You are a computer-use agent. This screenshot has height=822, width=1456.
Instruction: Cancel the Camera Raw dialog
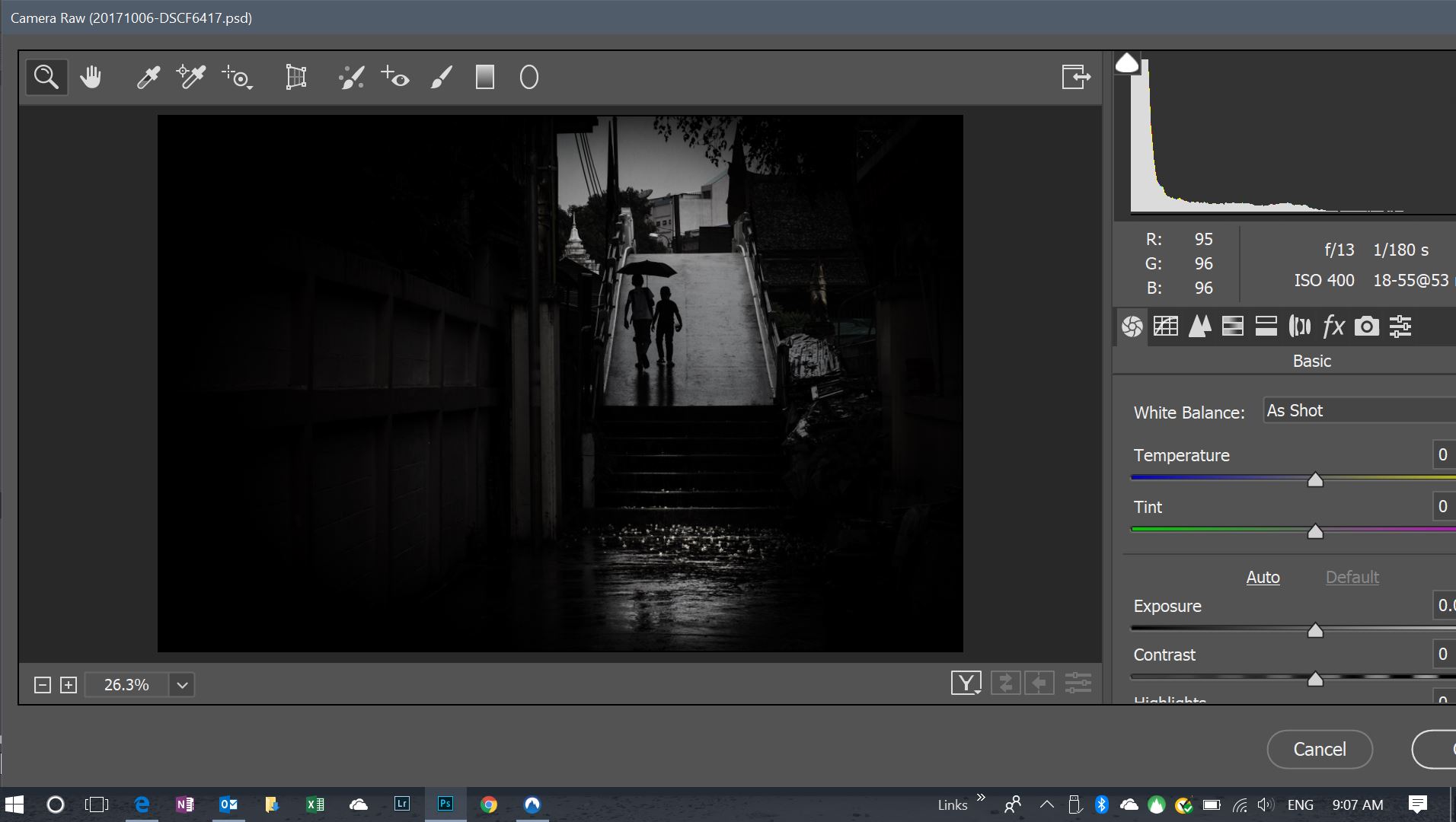1318,749
